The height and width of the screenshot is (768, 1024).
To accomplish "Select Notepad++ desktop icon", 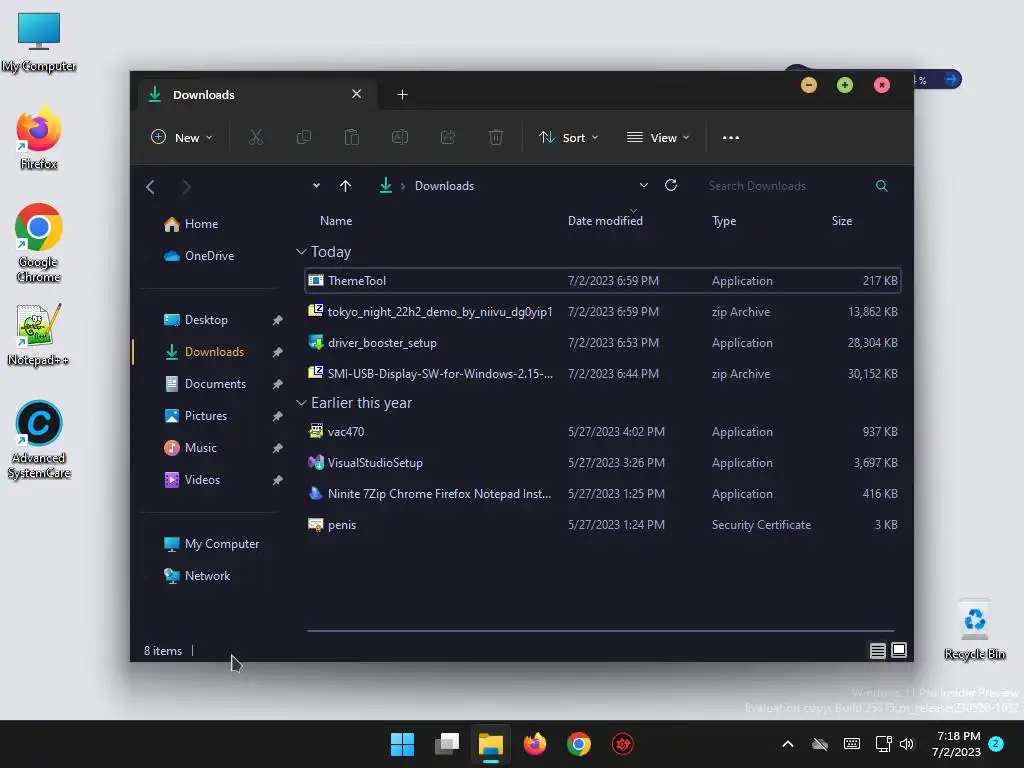I will pos(39,335).
